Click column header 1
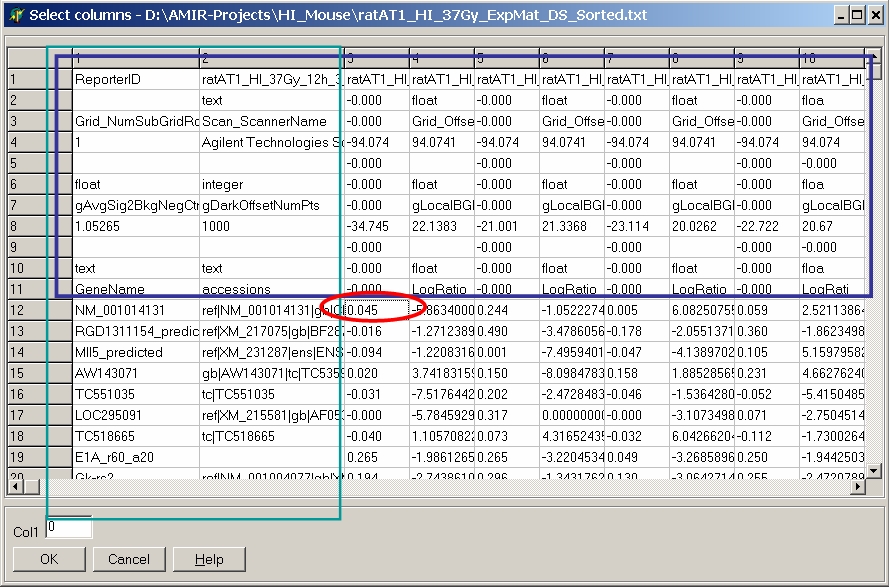 point(134,58)
